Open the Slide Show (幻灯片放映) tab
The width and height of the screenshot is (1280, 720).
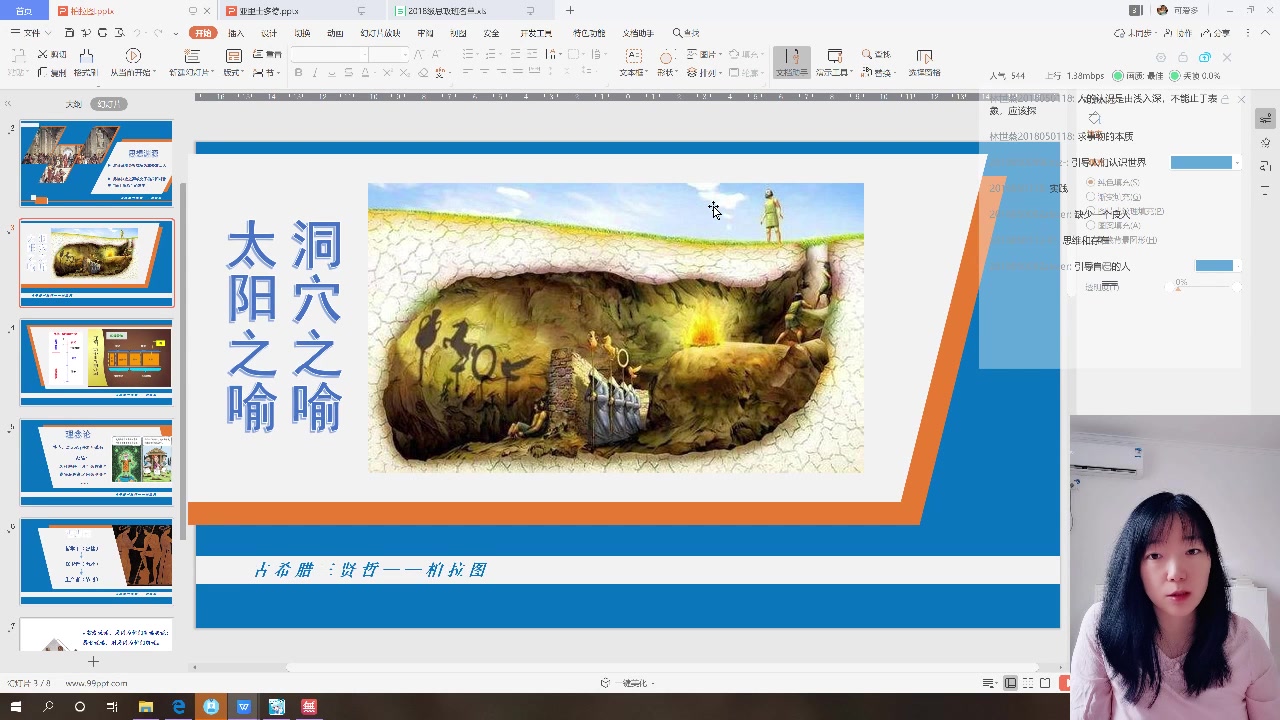pyautogui.click(x=380, y=33)
